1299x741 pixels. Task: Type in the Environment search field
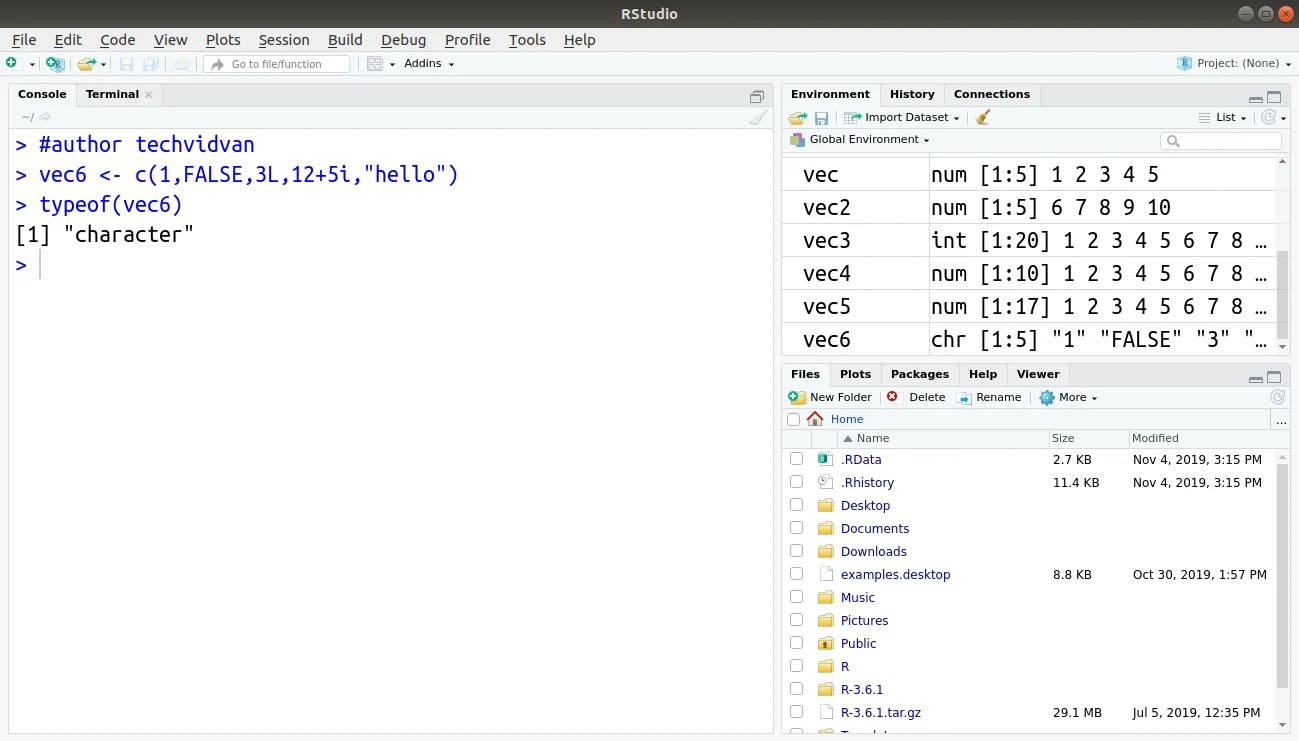(1220, 140)
